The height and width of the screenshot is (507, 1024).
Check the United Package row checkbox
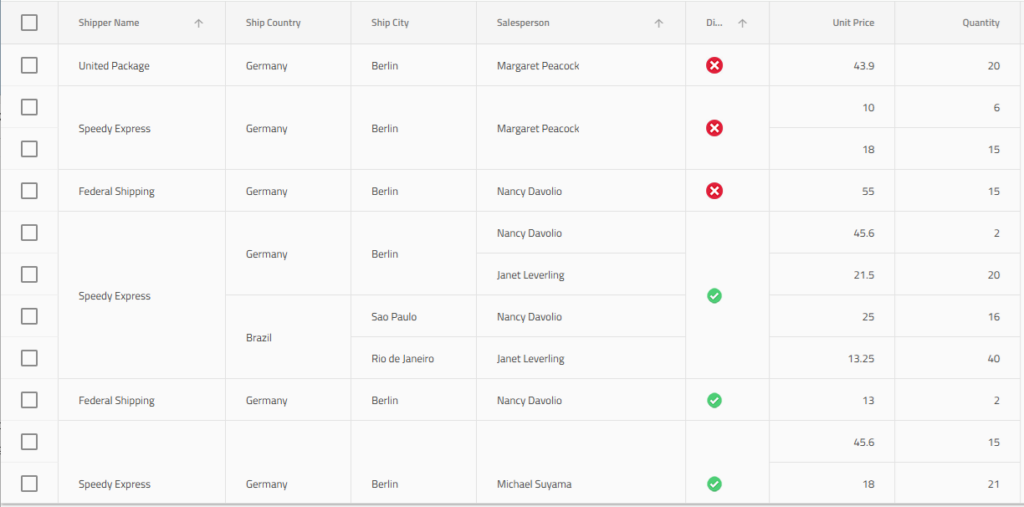pyautogui.click(x=29, y=66)
